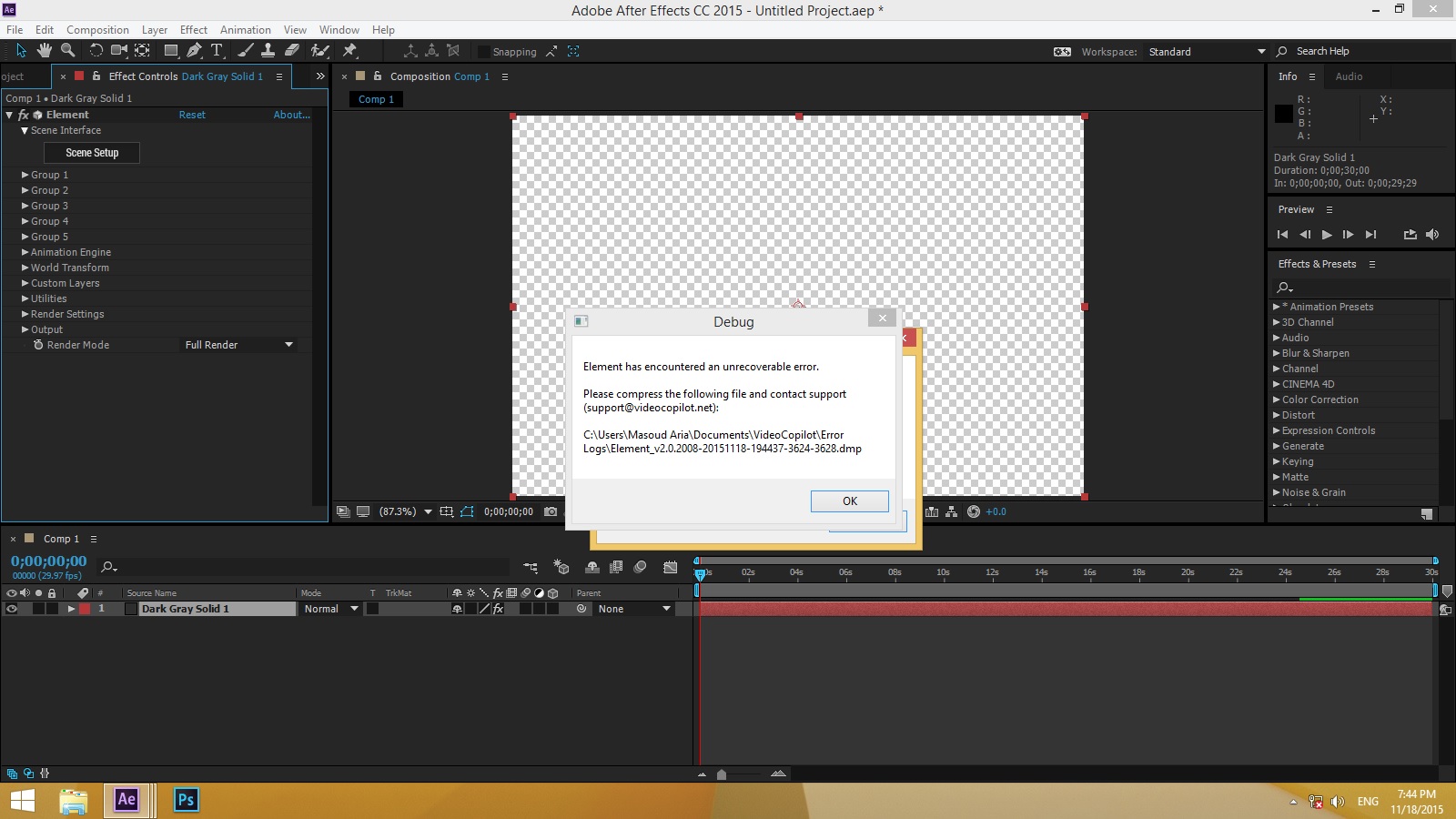Select the Selection arrow tool
The height and width of the screenshot is (819, 1456).
tap(21, 51)
